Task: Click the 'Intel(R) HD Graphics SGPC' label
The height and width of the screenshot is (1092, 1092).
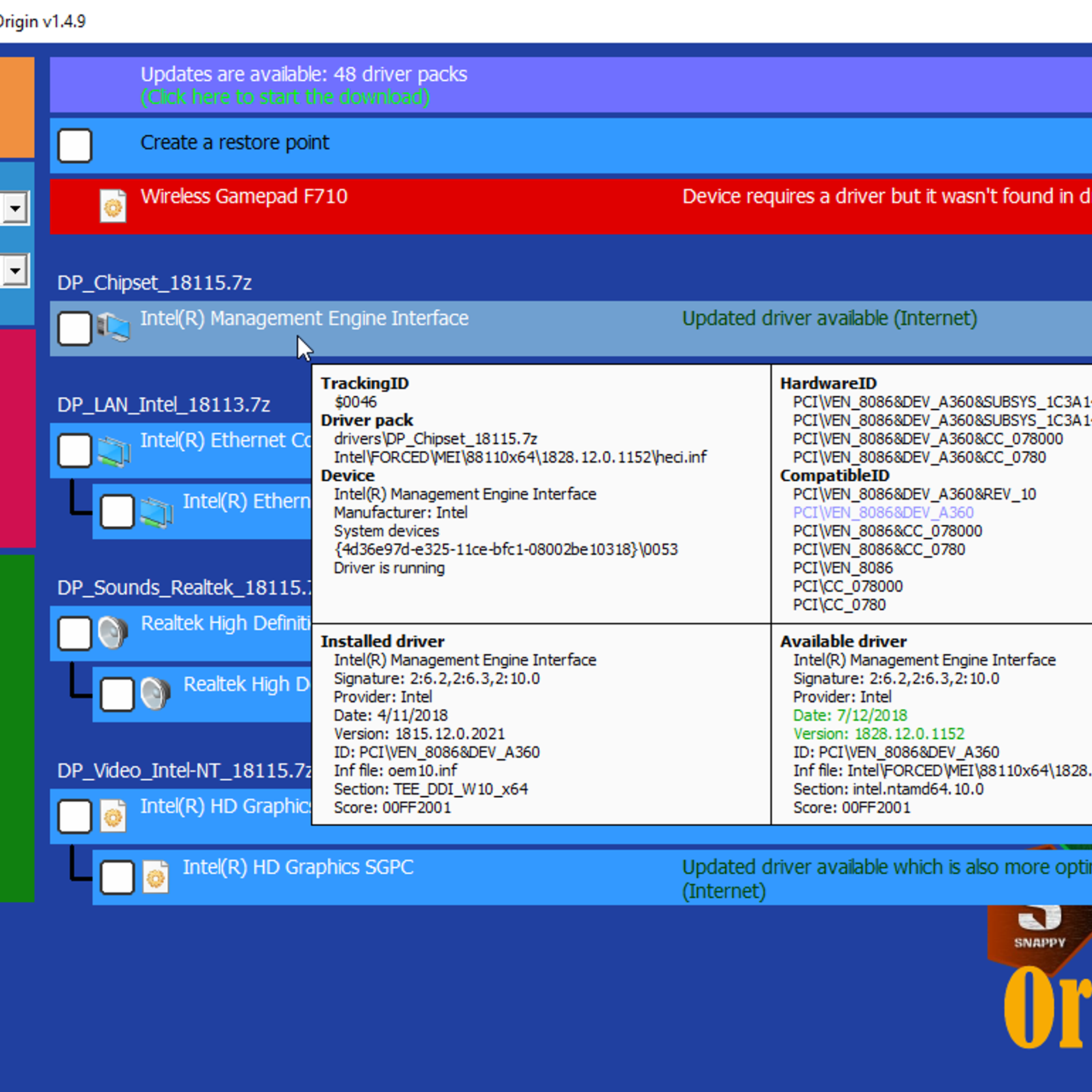Action: tap(298, 867)
